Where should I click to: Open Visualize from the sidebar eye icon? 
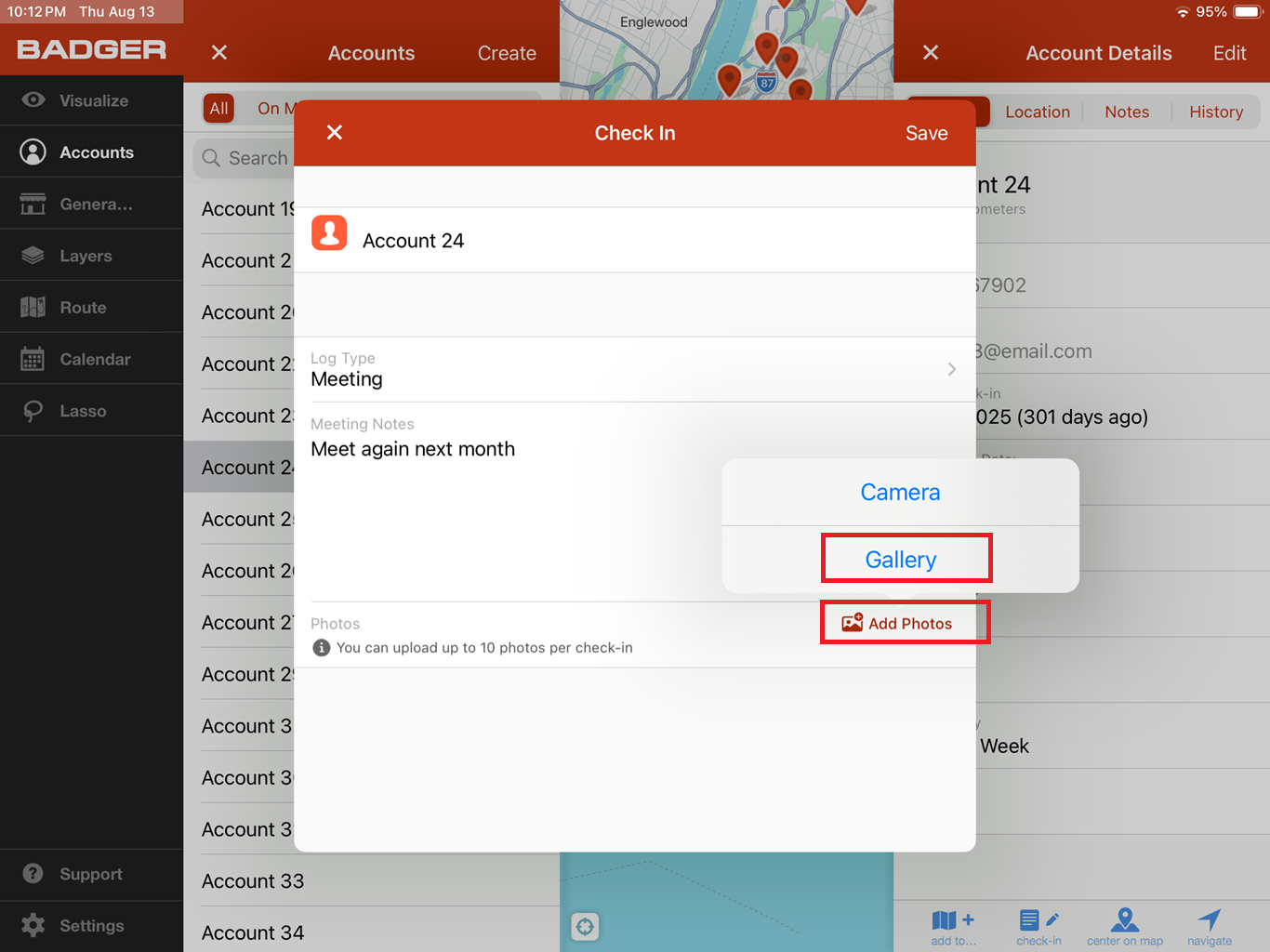[33, 99]
